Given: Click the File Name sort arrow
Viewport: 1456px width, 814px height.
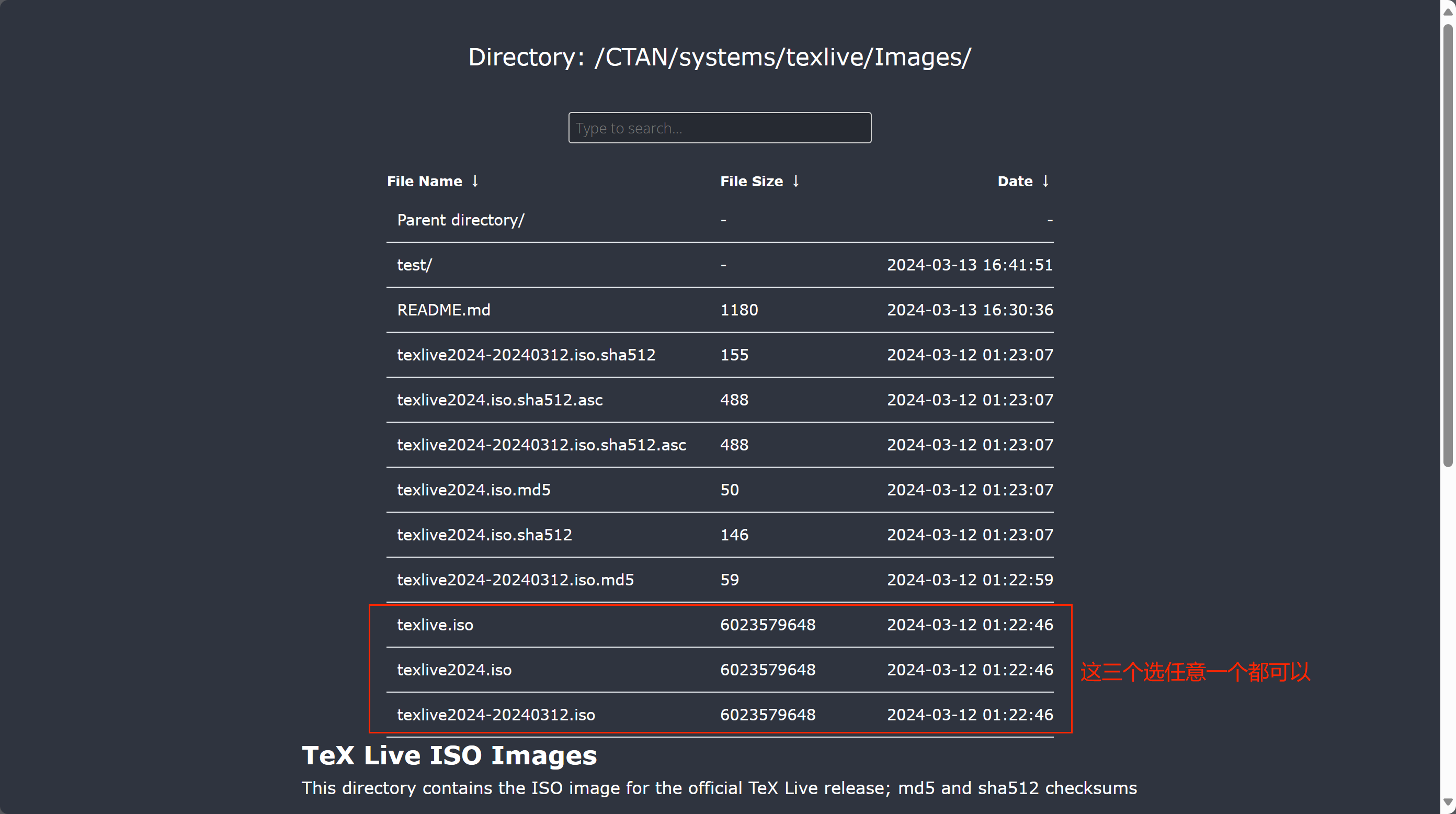Looking at the screenshot, I should tap(475, 181).
